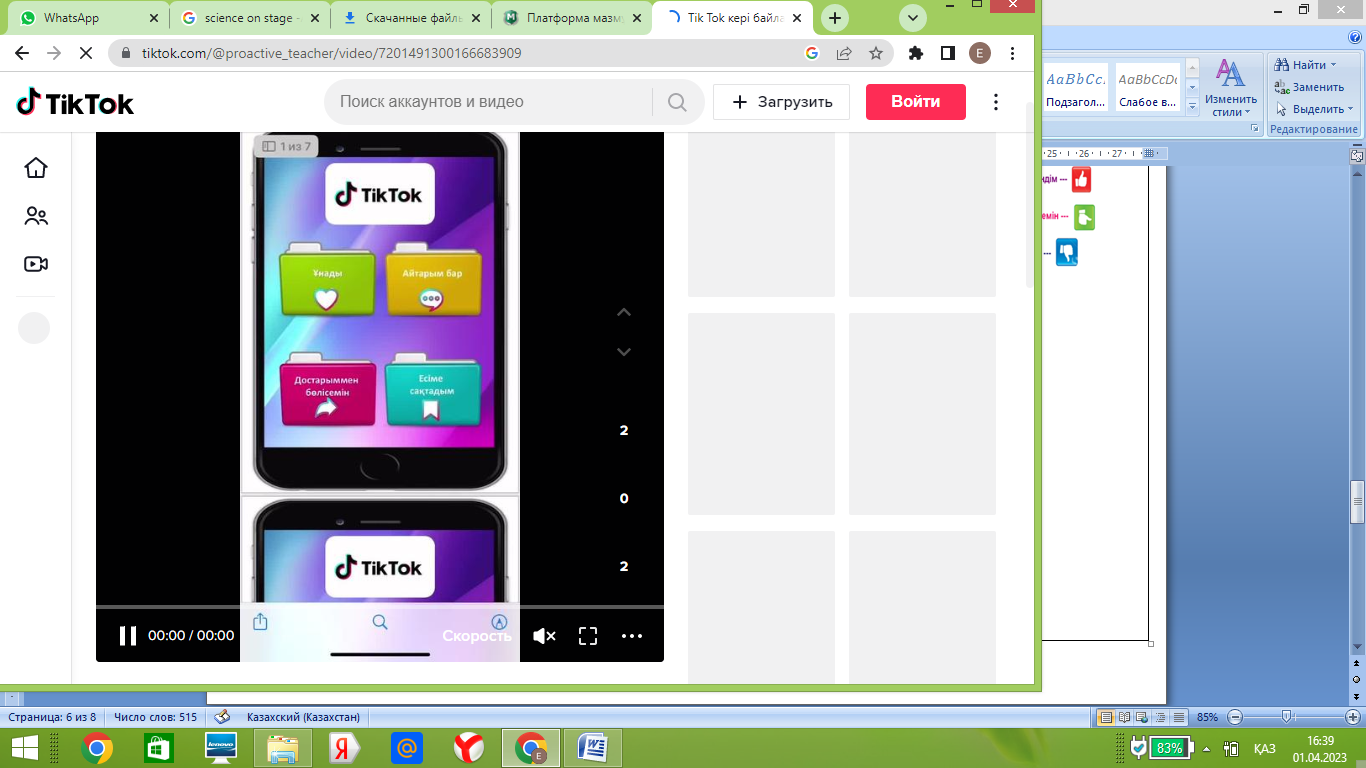Click the blue thumbs-down picture in Word document

pos(1067,252)
